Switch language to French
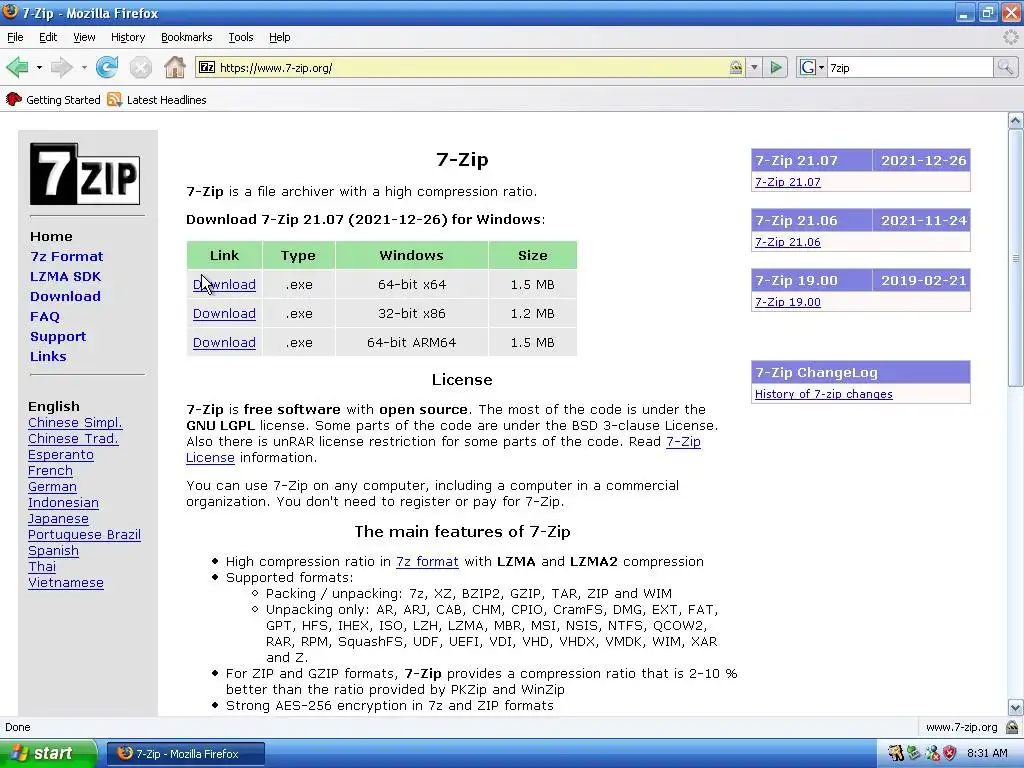The image size is (1024, 768). tap(50, 471)
